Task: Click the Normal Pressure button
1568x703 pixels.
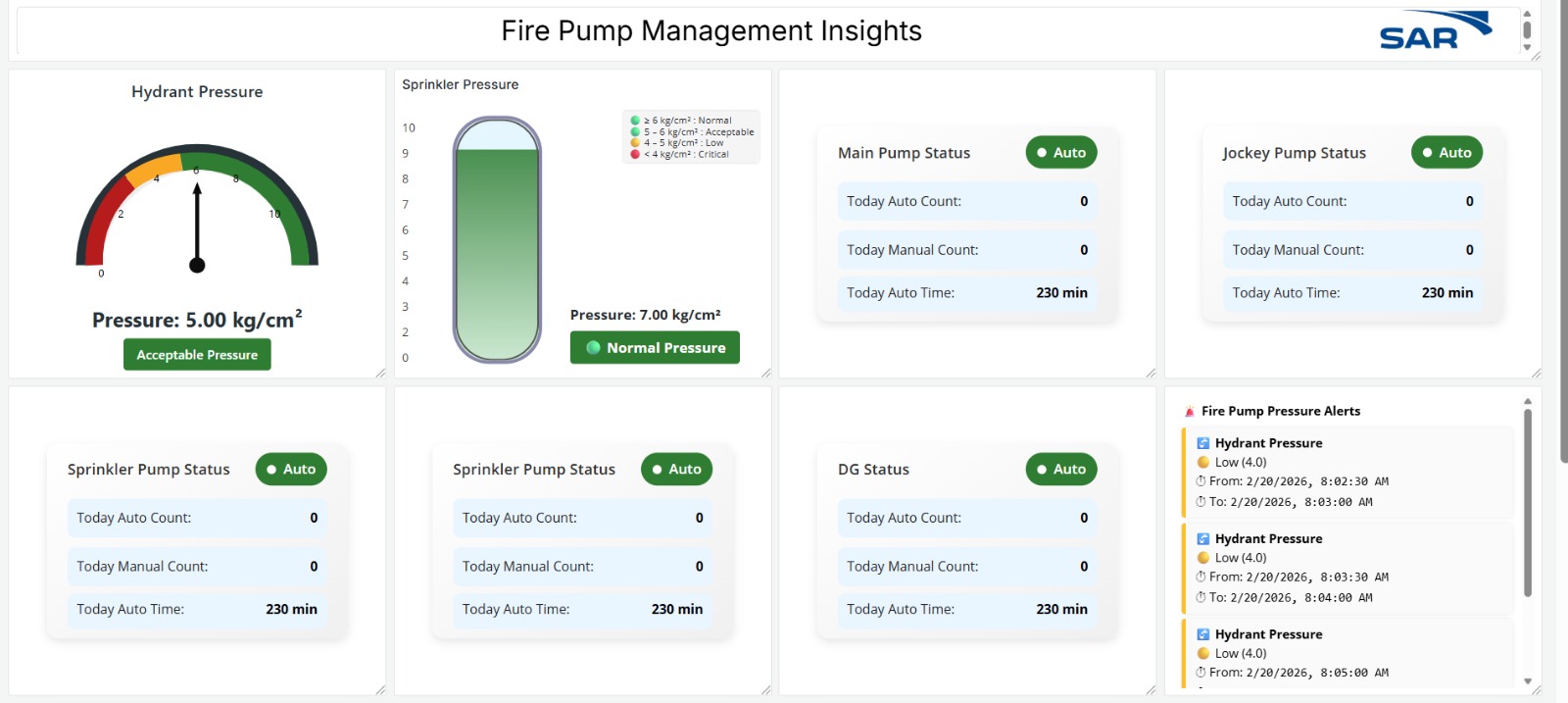Action: [x=655, y=348]
